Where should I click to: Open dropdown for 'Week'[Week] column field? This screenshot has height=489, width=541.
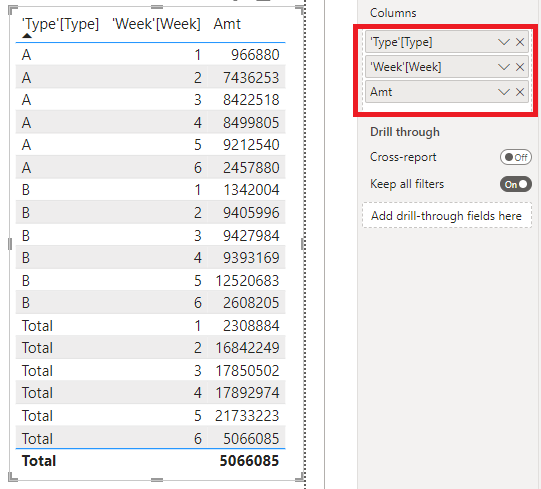click(x=504, y=67)
